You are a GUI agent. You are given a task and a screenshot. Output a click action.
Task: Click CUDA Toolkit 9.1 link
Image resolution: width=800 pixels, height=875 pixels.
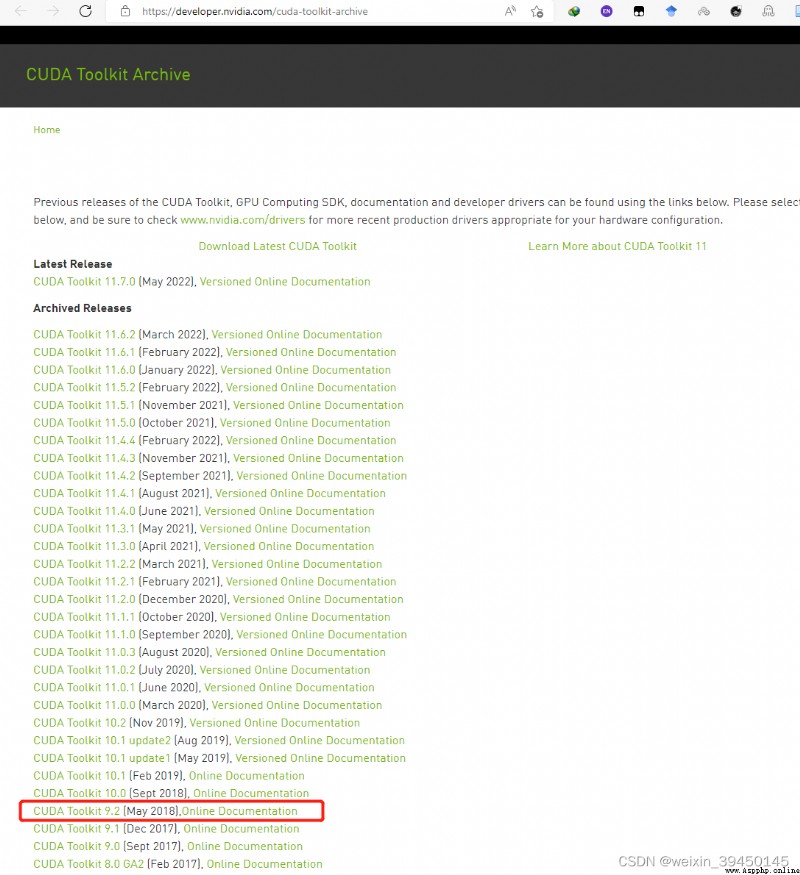(77, 829)
